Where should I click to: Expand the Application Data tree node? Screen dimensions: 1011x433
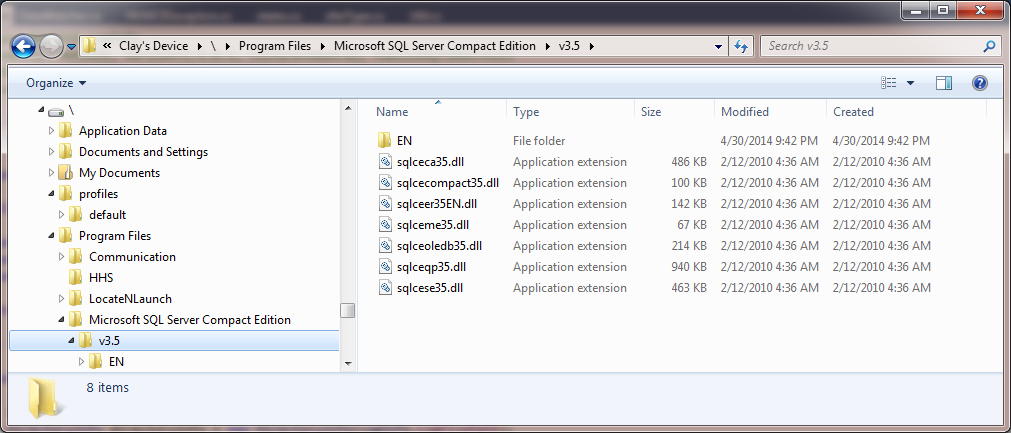tap(52, 131)
